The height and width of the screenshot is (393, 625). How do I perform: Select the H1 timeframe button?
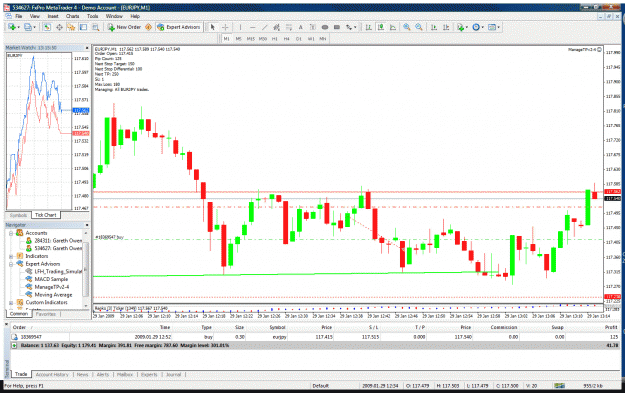(275, 39)
